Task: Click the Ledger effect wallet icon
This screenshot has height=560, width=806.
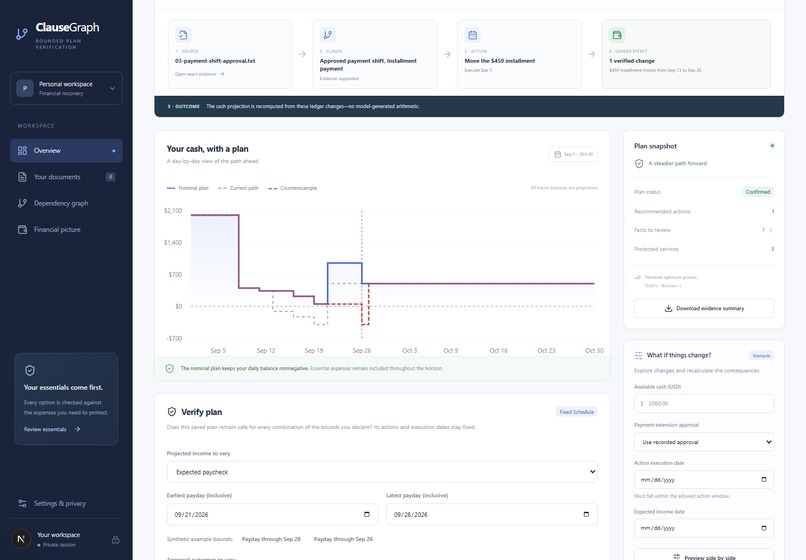Action: pyautogui.click(x=617, y=35)
